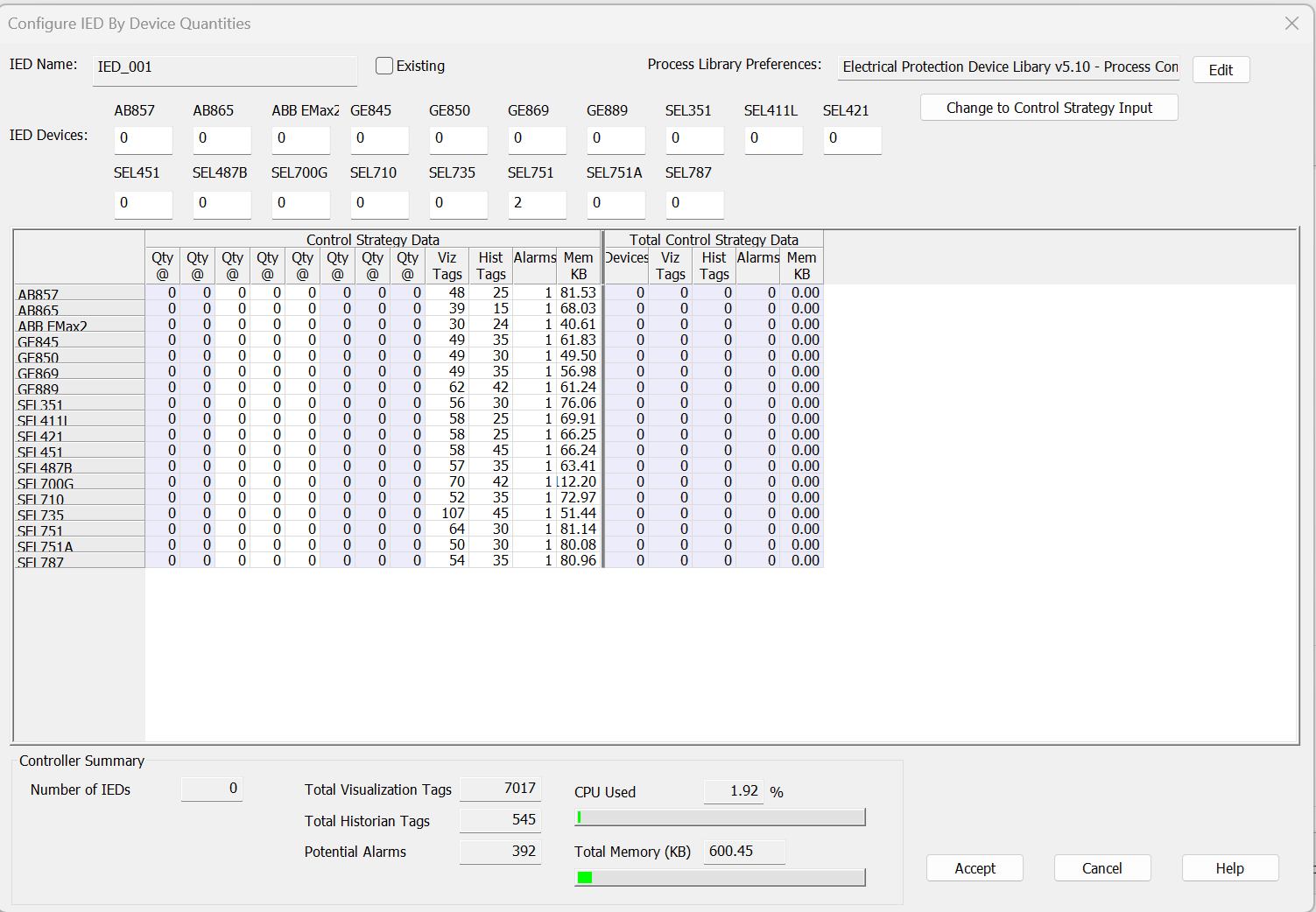Click Change to Control Strategy Input
The height and width of the screenshot is (912, 1316).
point(1049,108)
